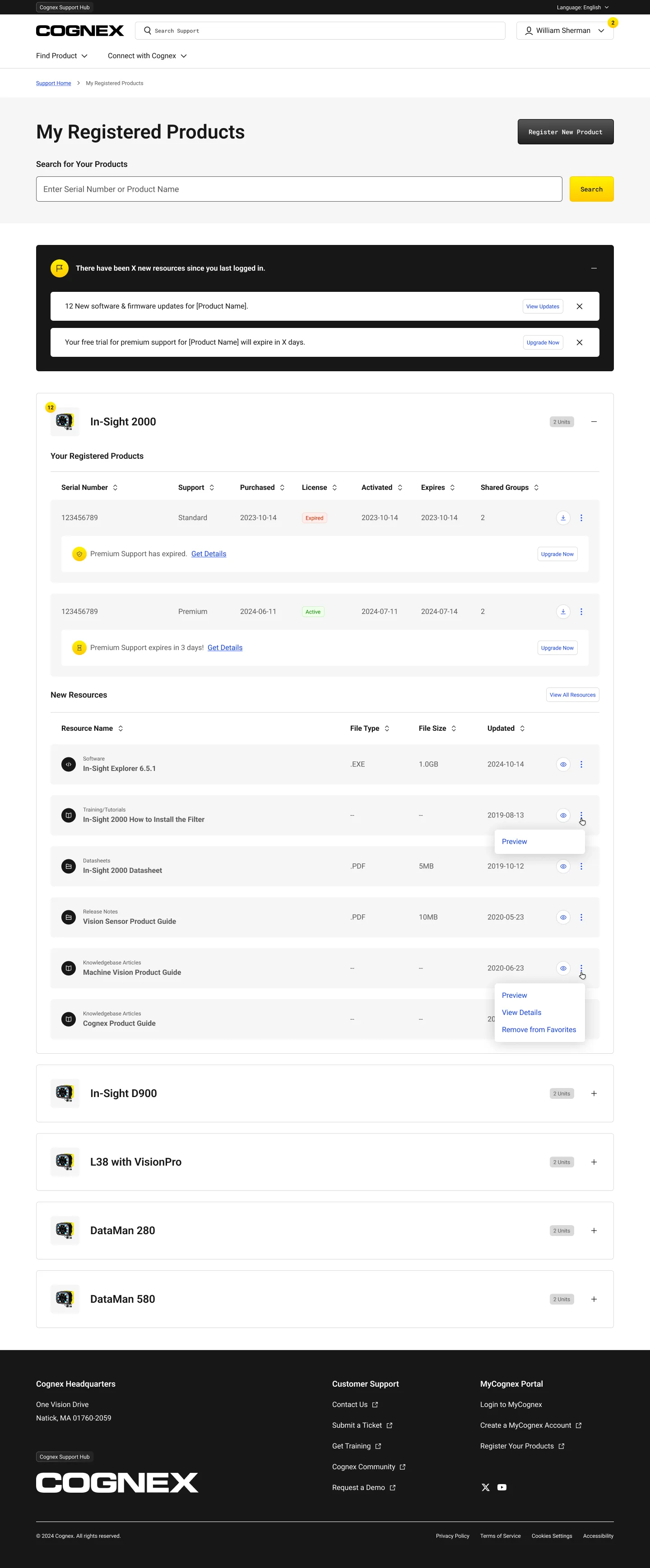Click Upgrade Now beside the expired support message
Image resolution: width=650 pixels, height=1568 pixels.
coord(557,554)
